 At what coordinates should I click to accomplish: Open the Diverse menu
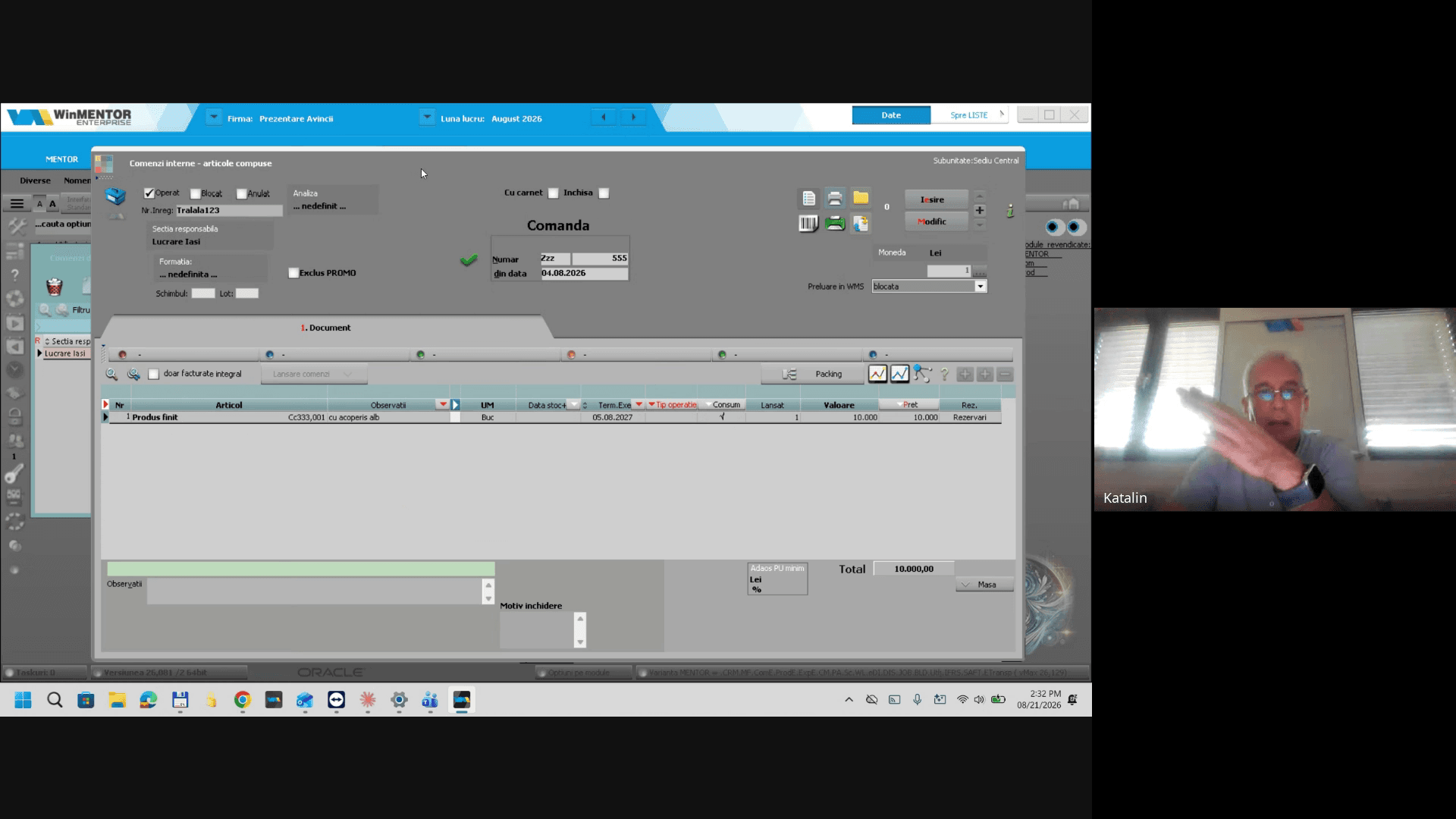[36, 180]
